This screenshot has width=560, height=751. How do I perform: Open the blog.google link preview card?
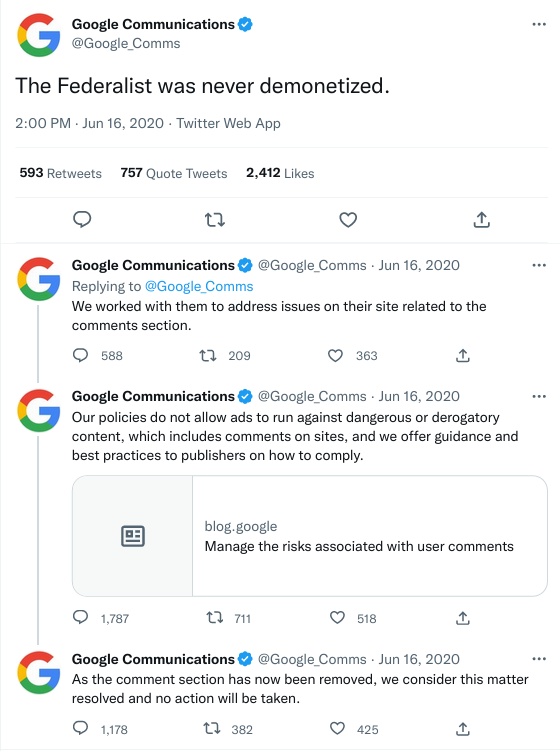point(309,536)
